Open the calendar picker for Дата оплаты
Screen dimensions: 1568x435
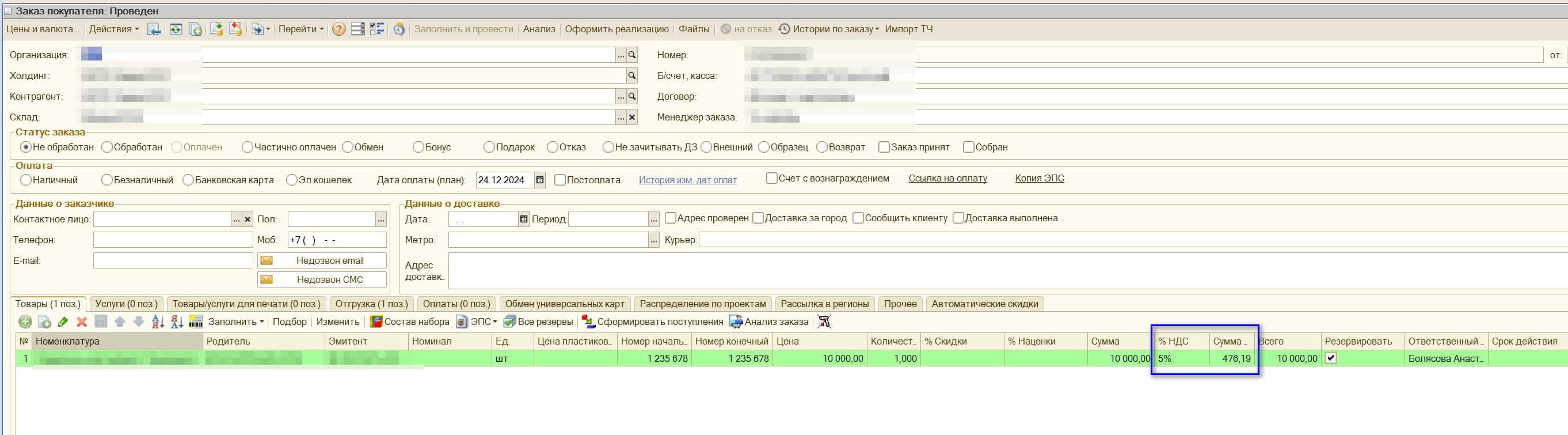coord(539,180)
